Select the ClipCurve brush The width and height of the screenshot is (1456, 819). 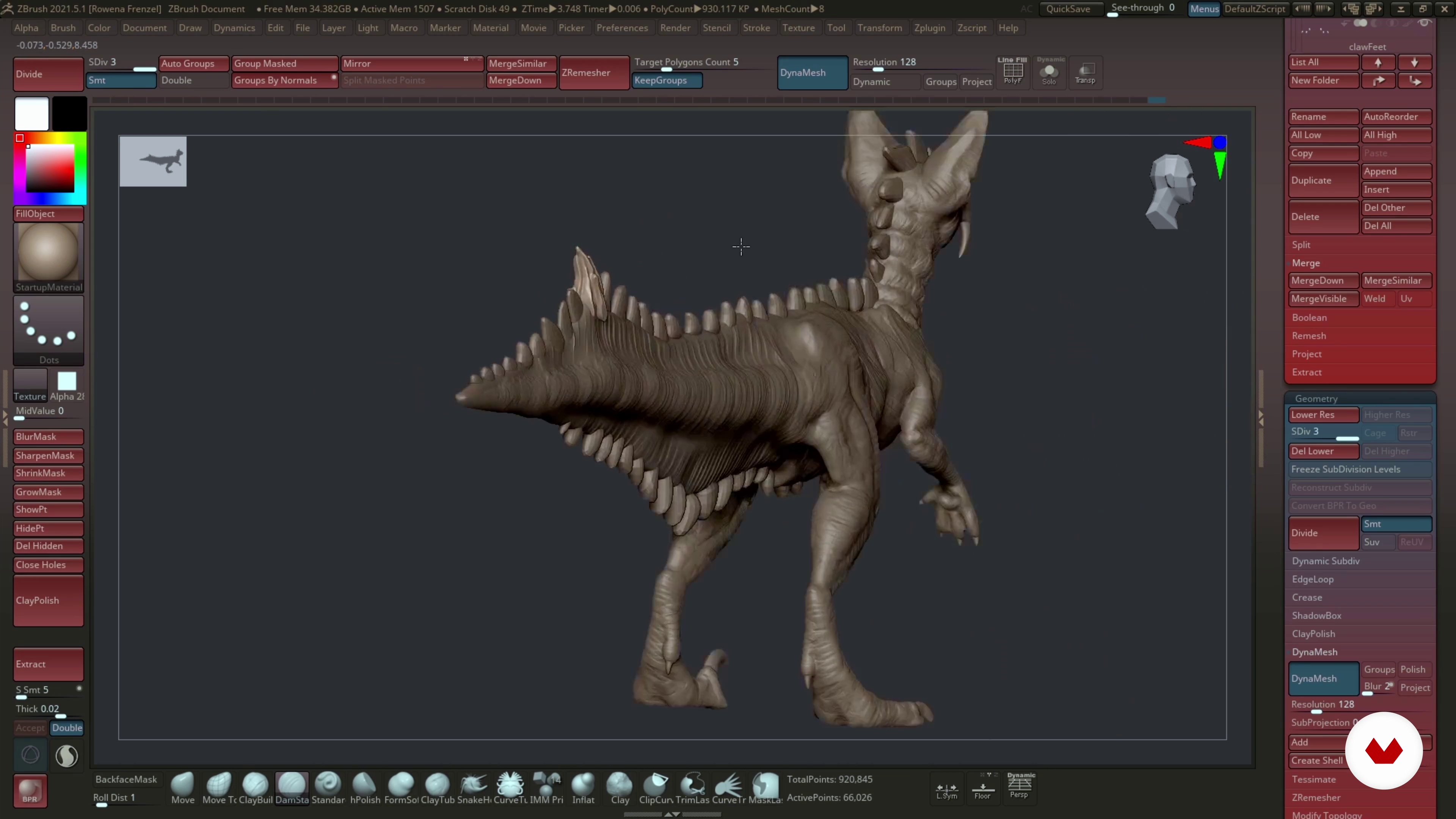(x=656, y=788)
